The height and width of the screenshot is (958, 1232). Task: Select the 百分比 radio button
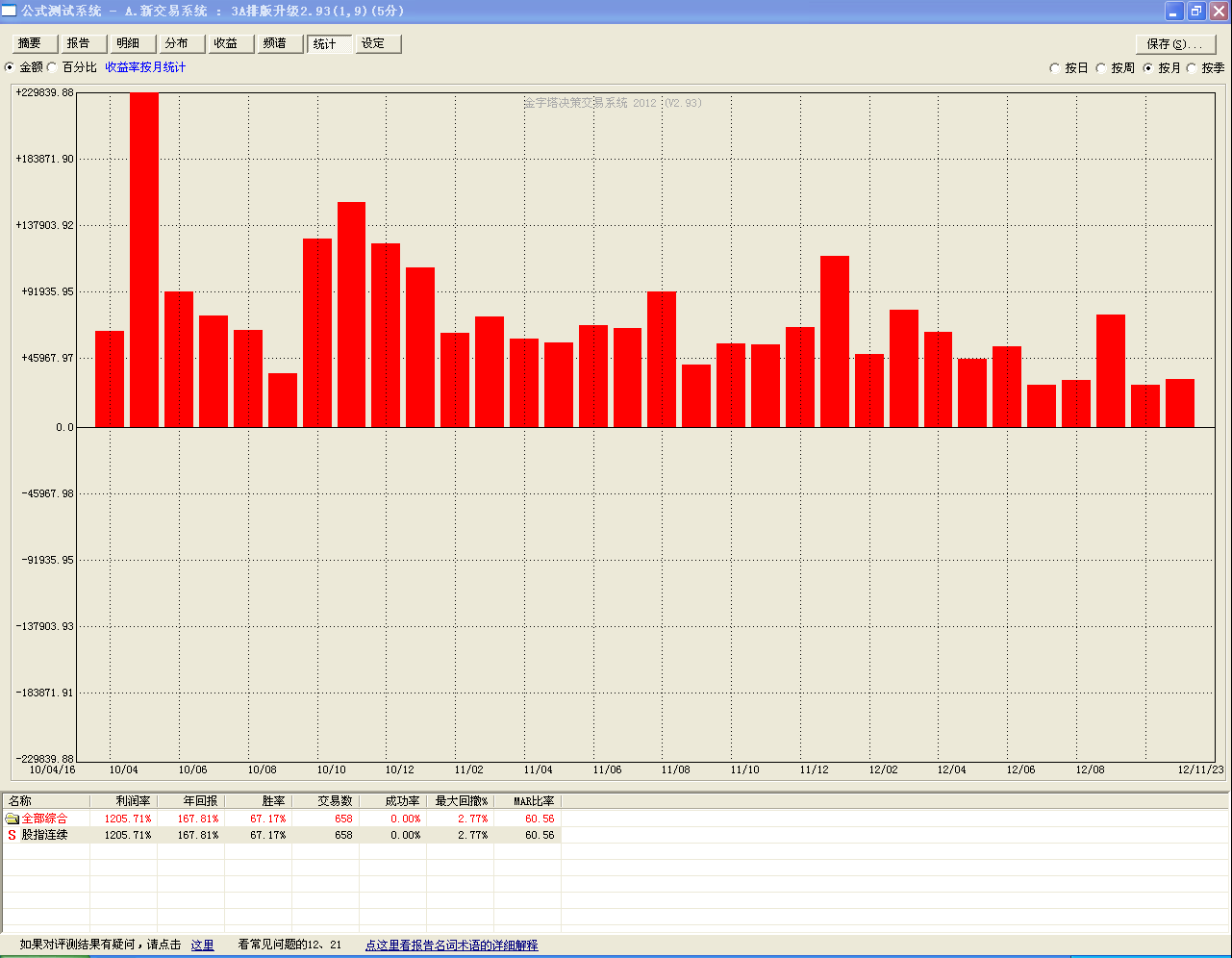(52, 67)
